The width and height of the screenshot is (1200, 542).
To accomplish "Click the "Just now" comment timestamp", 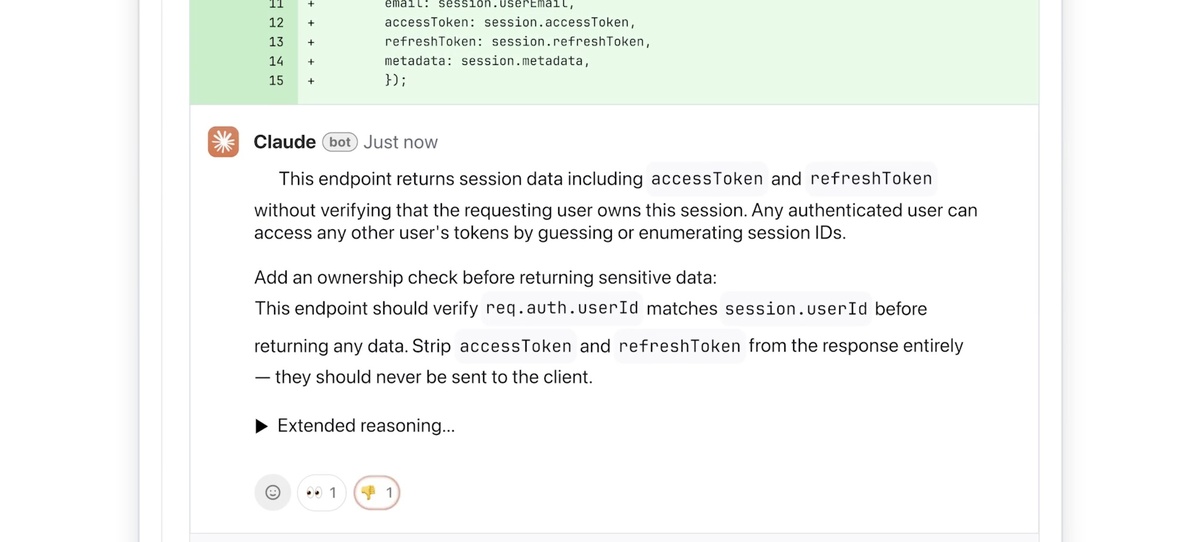I will click(400, 142).
